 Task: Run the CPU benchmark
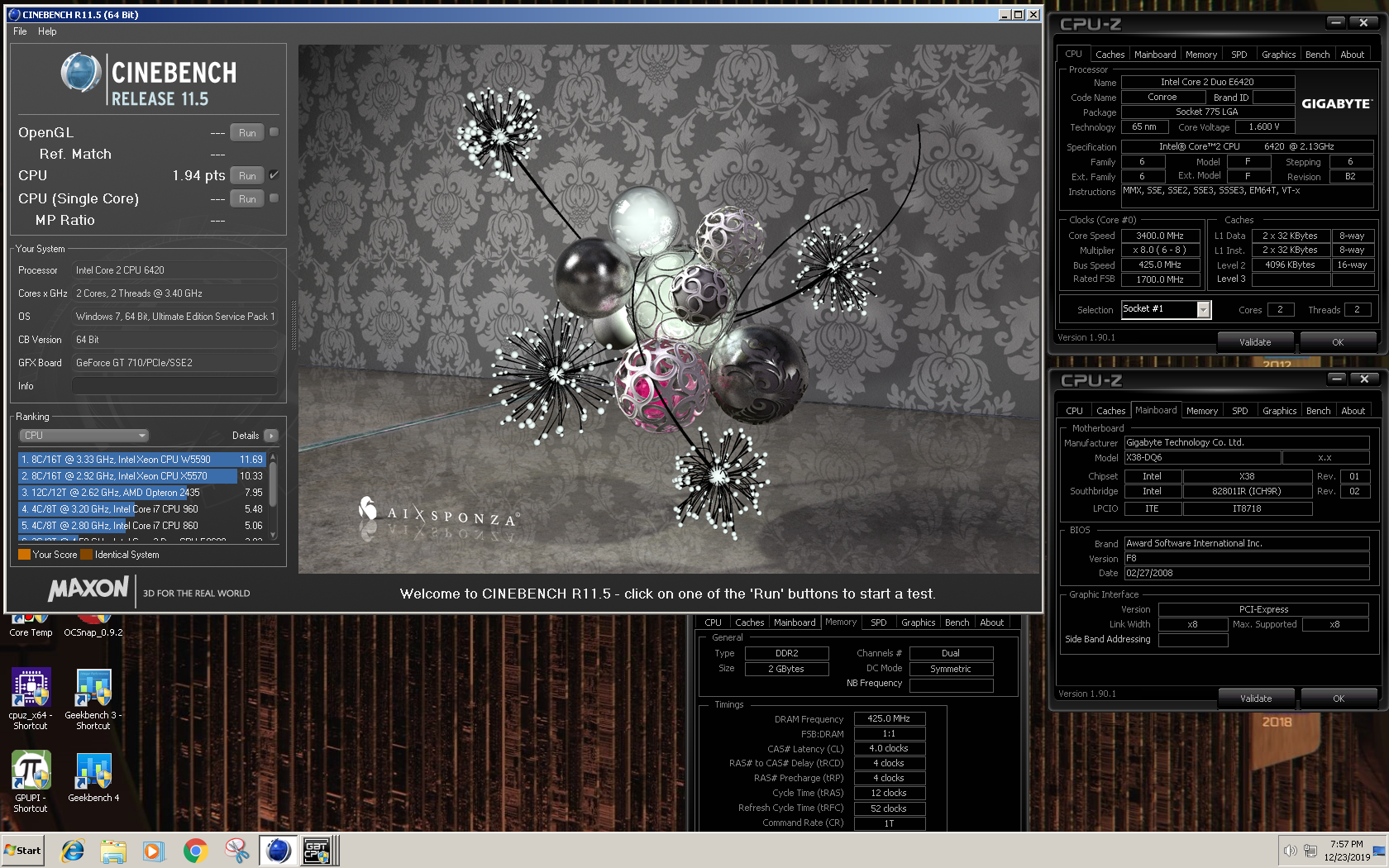pos(247,175)
